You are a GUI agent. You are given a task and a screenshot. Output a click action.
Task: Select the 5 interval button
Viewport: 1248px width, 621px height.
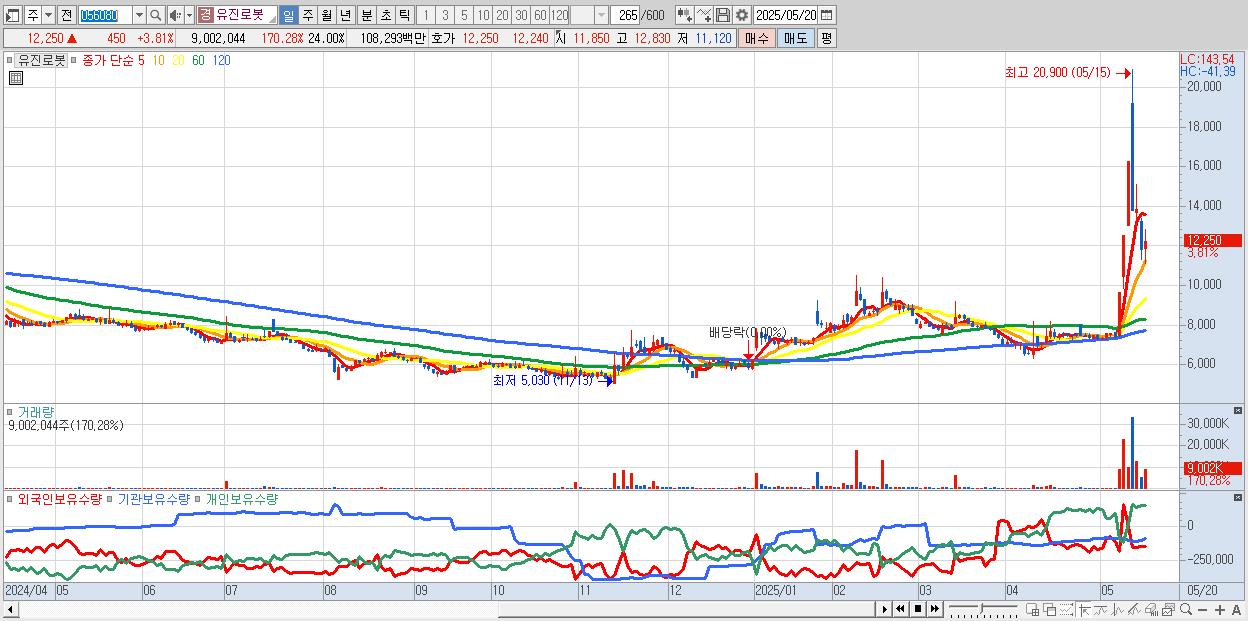pos(464,15)
